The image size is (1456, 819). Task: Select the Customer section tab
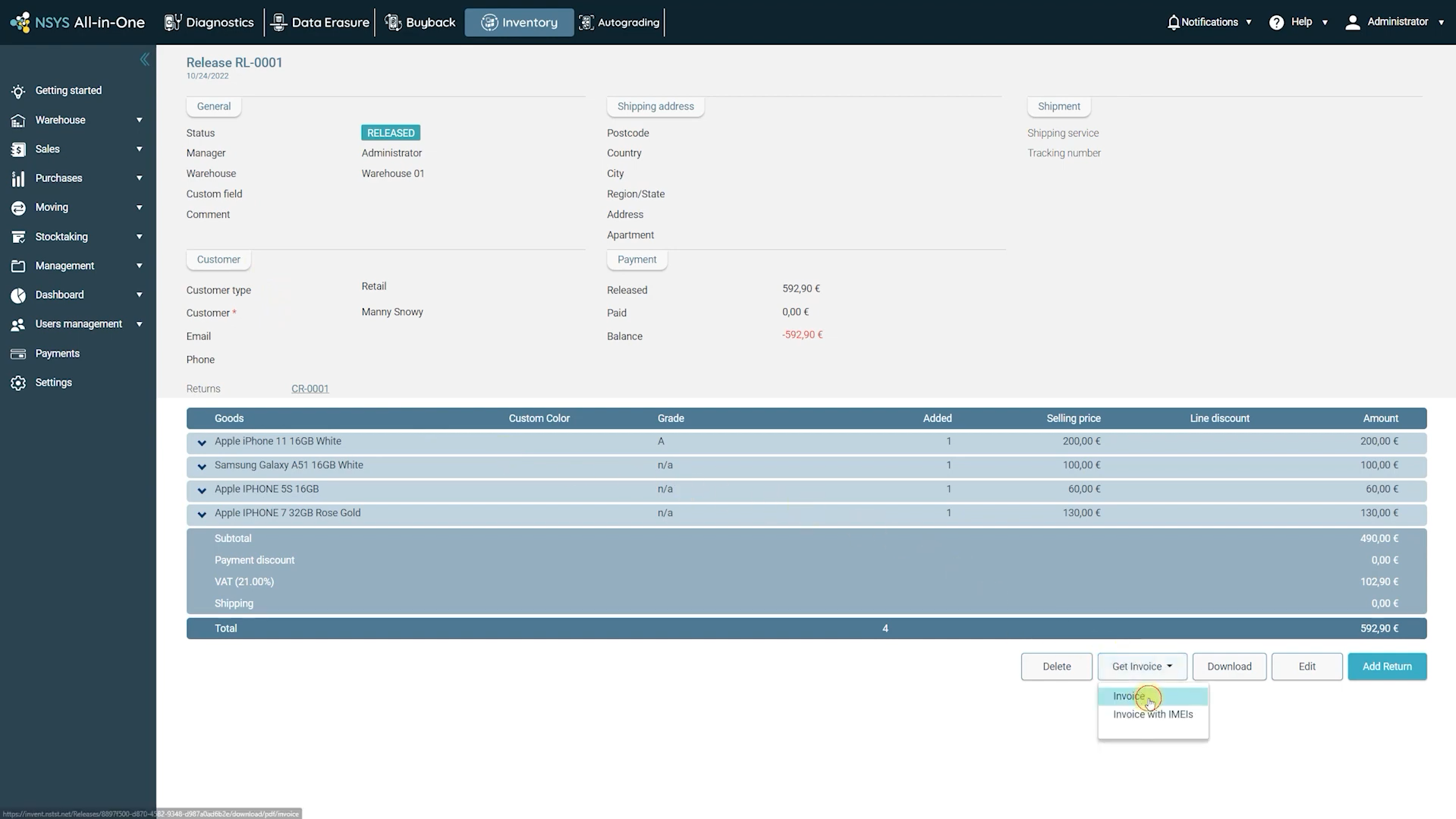coord(219,260)
